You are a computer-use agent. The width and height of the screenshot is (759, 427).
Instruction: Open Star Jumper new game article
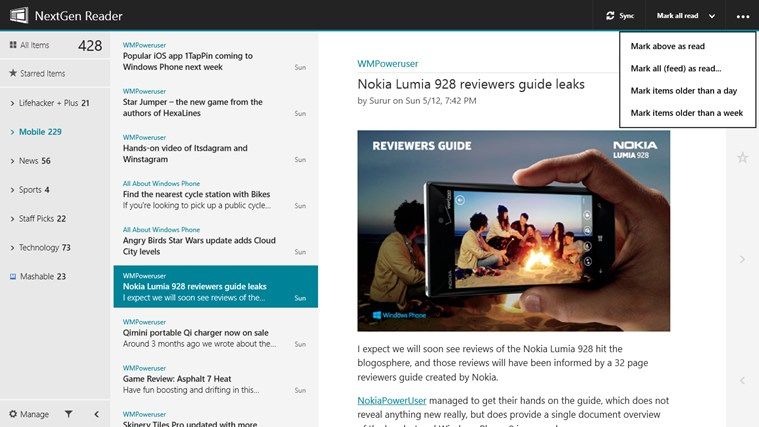coord(215,103)
